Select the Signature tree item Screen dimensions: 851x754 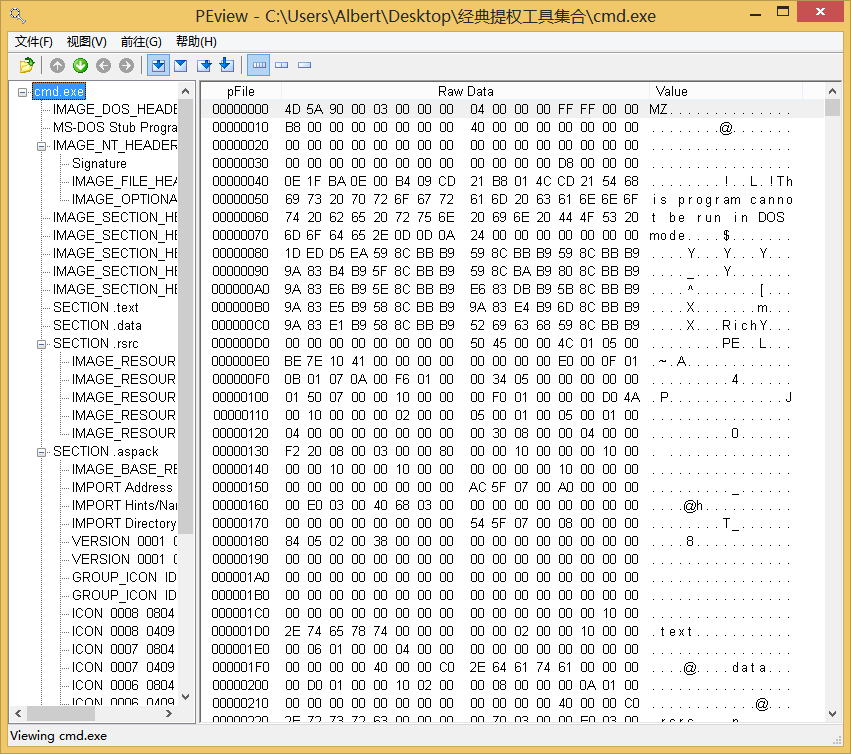(x=99, y=163)
